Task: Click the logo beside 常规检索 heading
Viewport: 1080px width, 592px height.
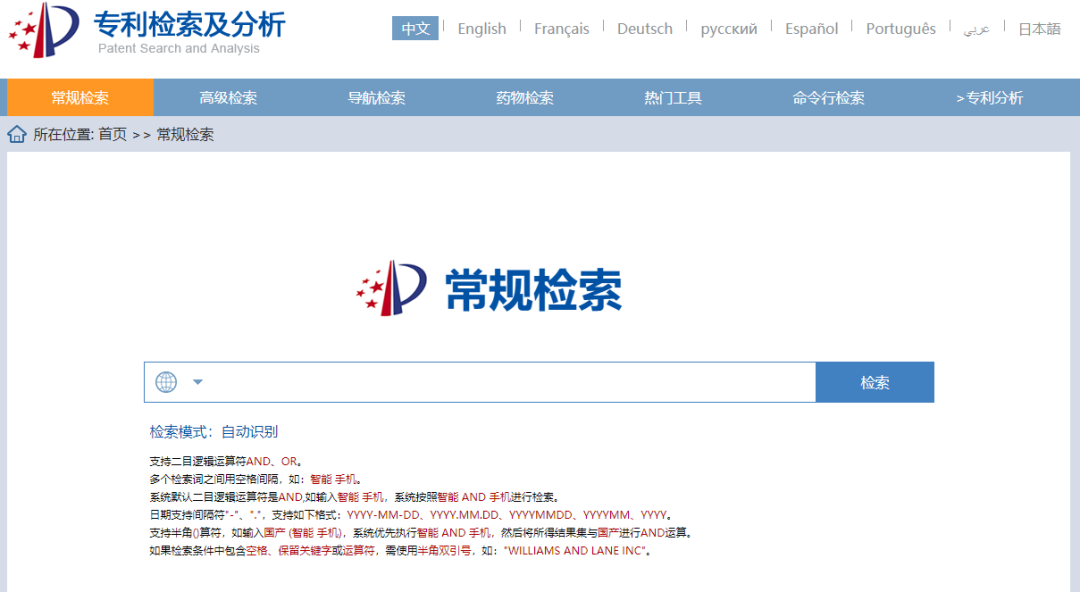Action: tap(392, 287)
